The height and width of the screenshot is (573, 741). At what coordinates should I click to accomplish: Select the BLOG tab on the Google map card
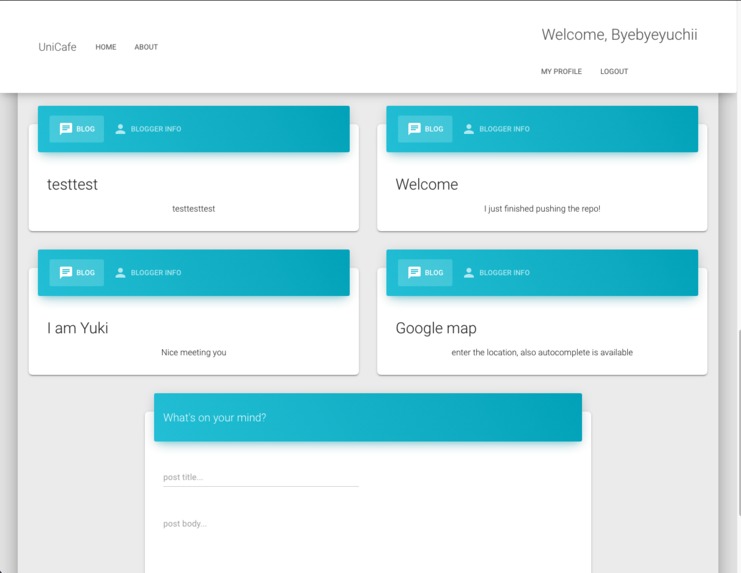click(425, 273)
